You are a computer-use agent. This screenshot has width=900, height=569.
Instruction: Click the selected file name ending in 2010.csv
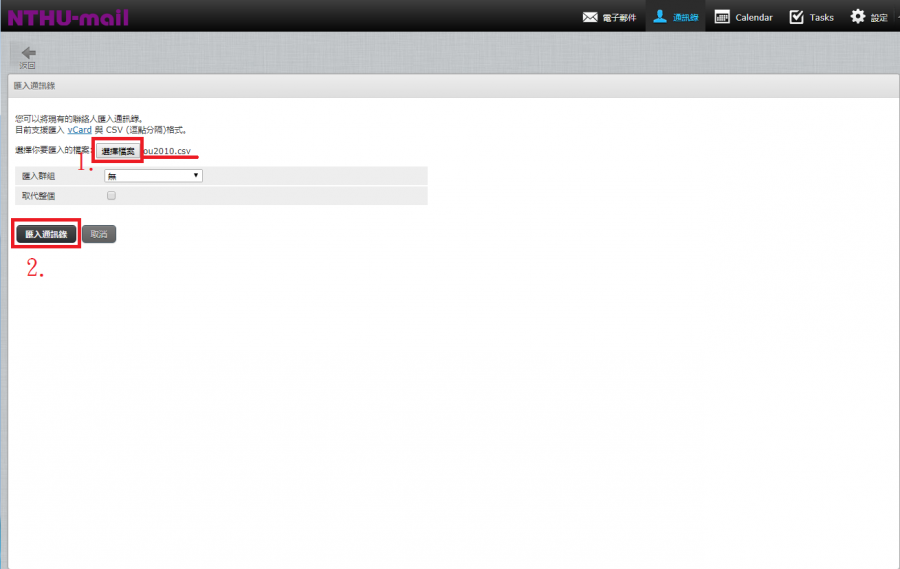pos(168,151)
